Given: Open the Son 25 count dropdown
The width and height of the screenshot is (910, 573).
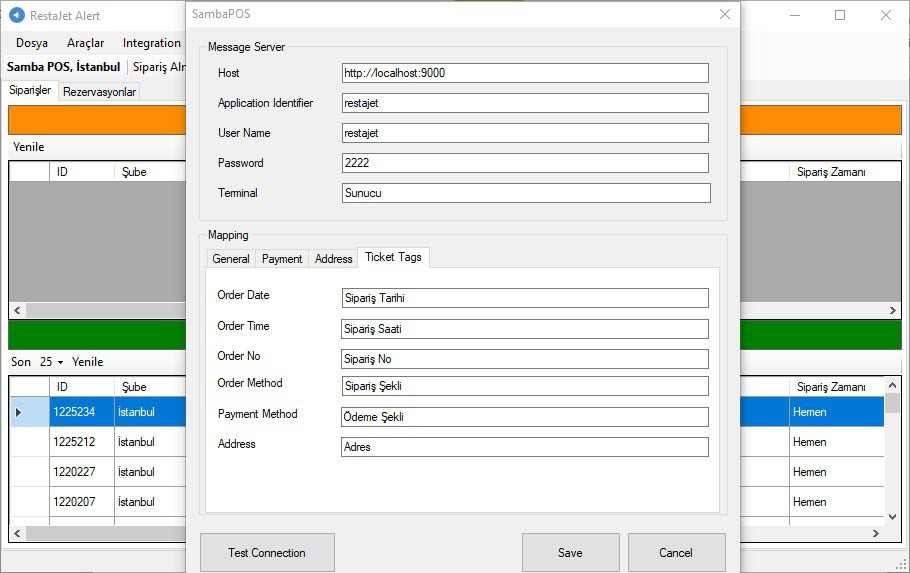Looking at the screenshot, I should point(52,362).
